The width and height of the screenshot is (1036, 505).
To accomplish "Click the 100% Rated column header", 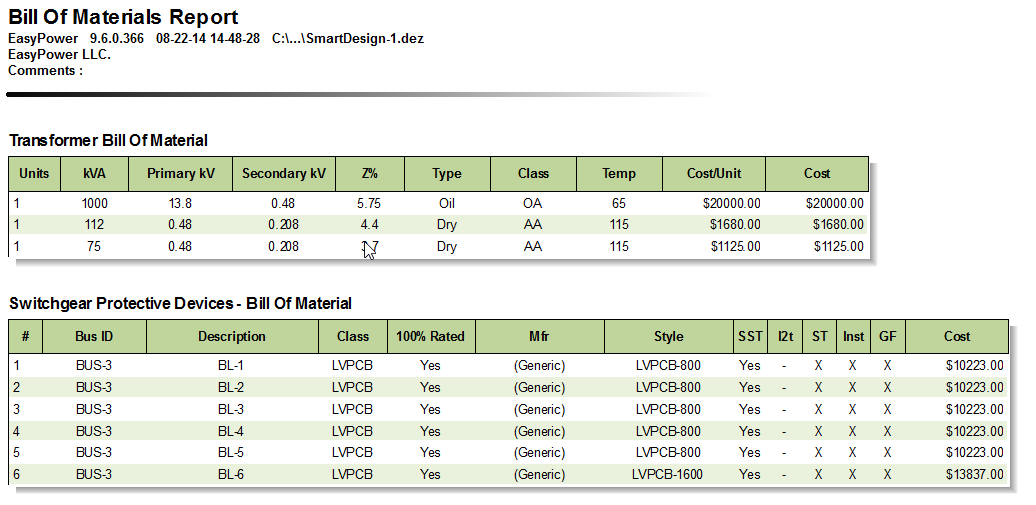I will pos(430,336).
